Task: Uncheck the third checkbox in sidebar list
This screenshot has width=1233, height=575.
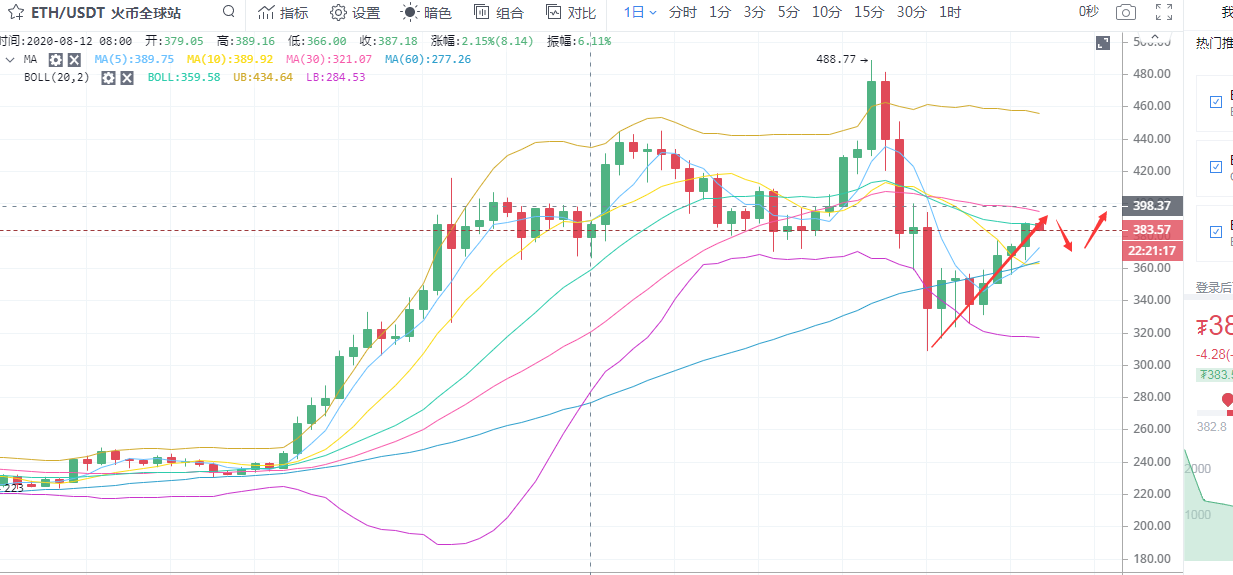Action: [1216, 232]
